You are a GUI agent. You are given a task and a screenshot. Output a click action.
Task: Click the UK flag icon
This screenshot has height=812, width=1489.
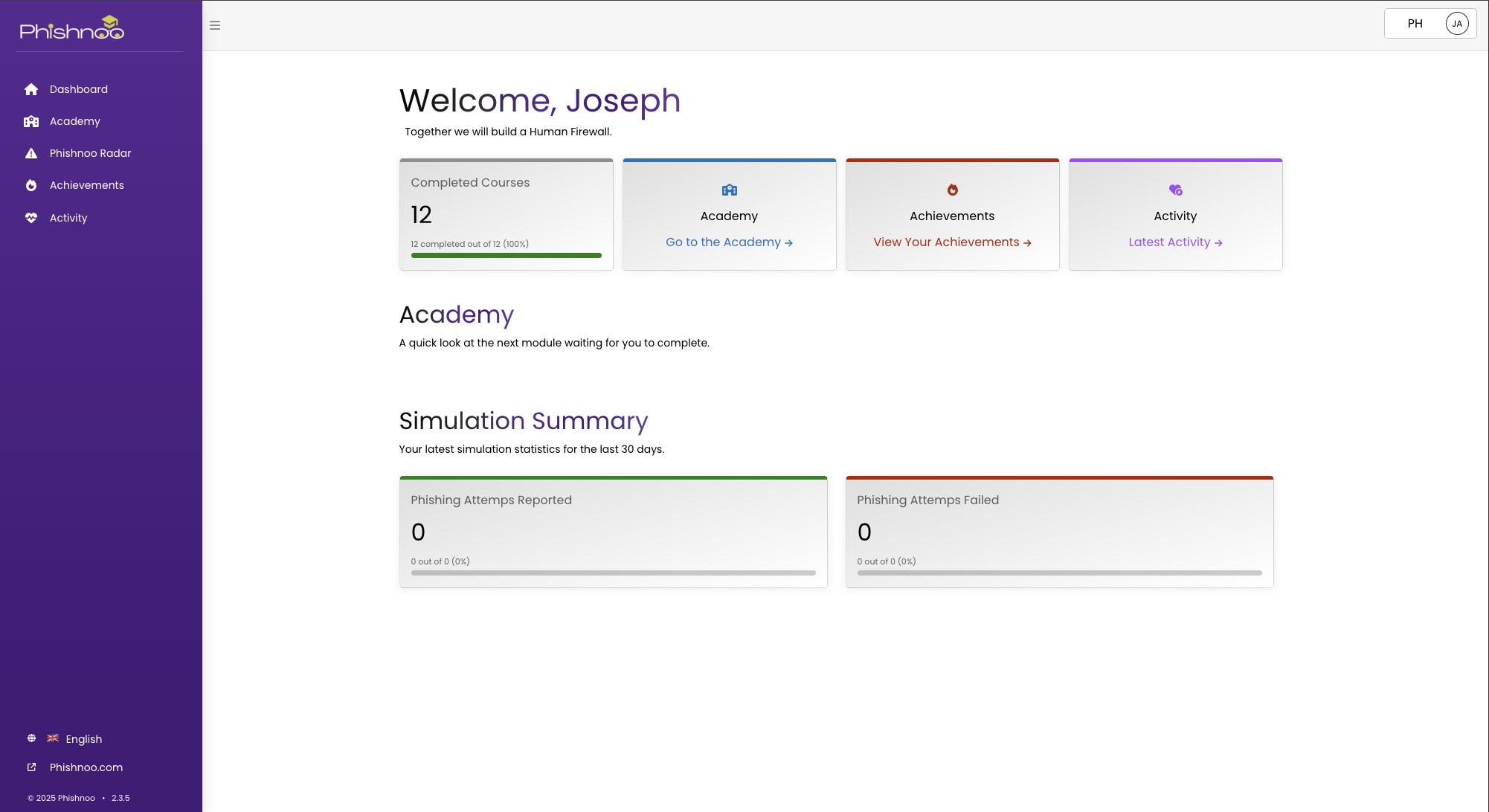click(x=53, y=738)
